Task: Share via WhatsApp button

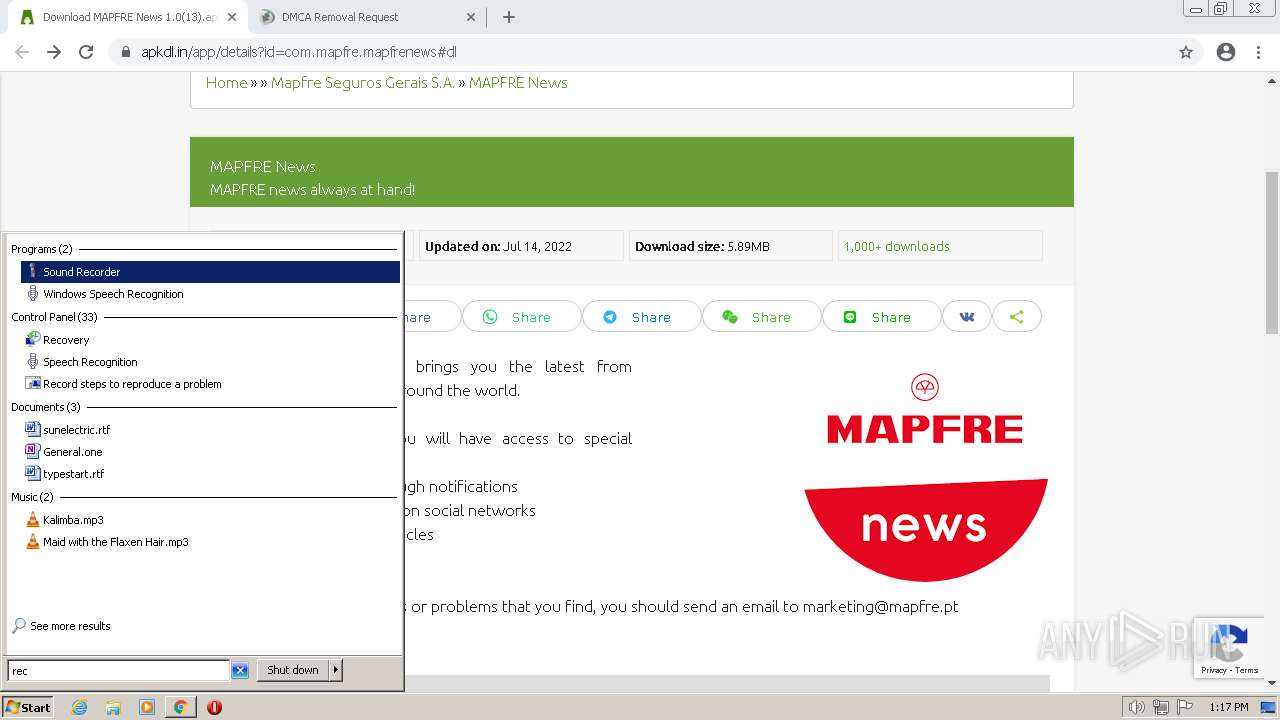Action: (x=521, y=317)
